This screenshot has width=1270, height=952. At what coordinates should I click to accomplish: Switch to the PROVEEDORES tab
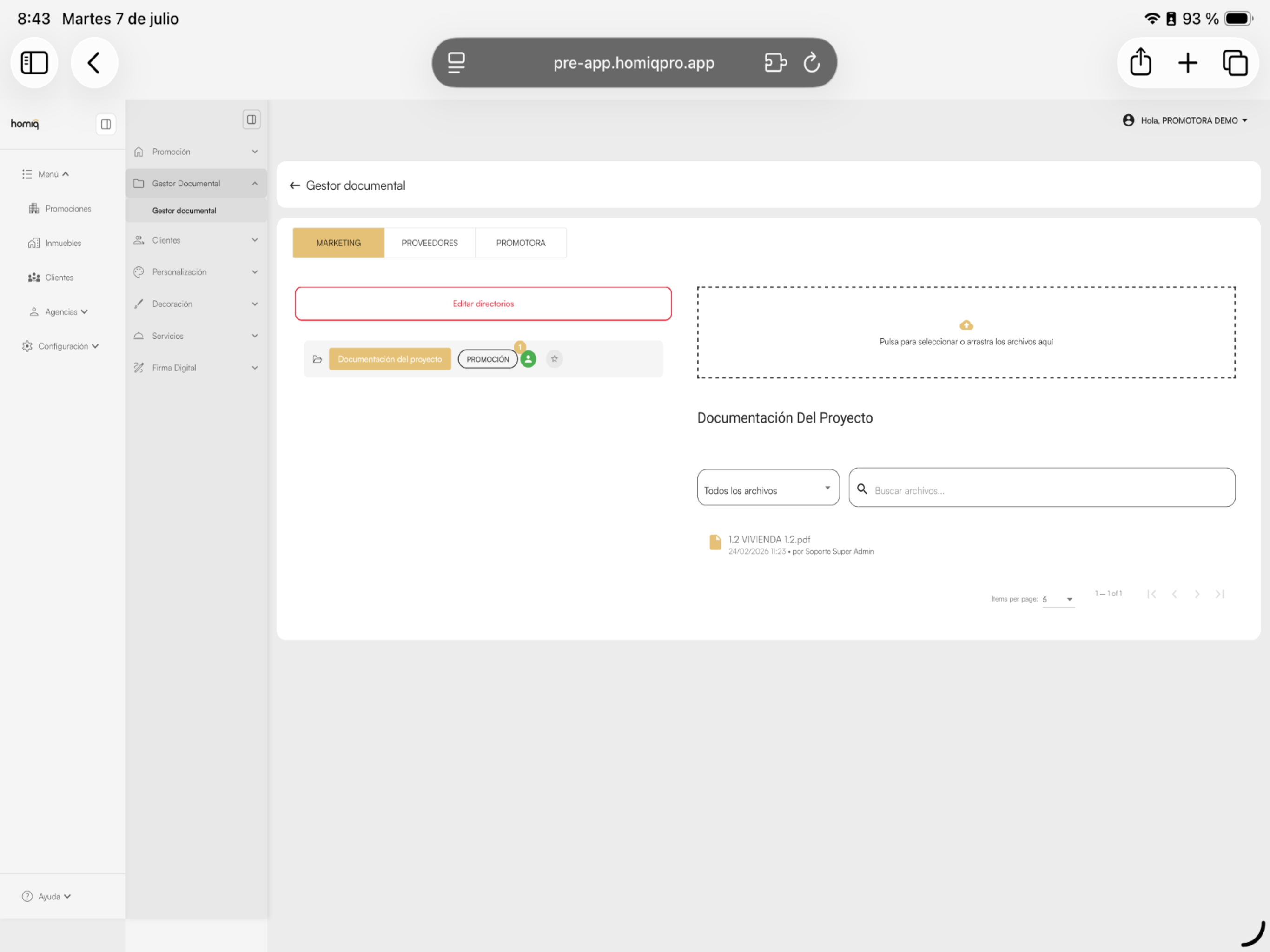430,243
